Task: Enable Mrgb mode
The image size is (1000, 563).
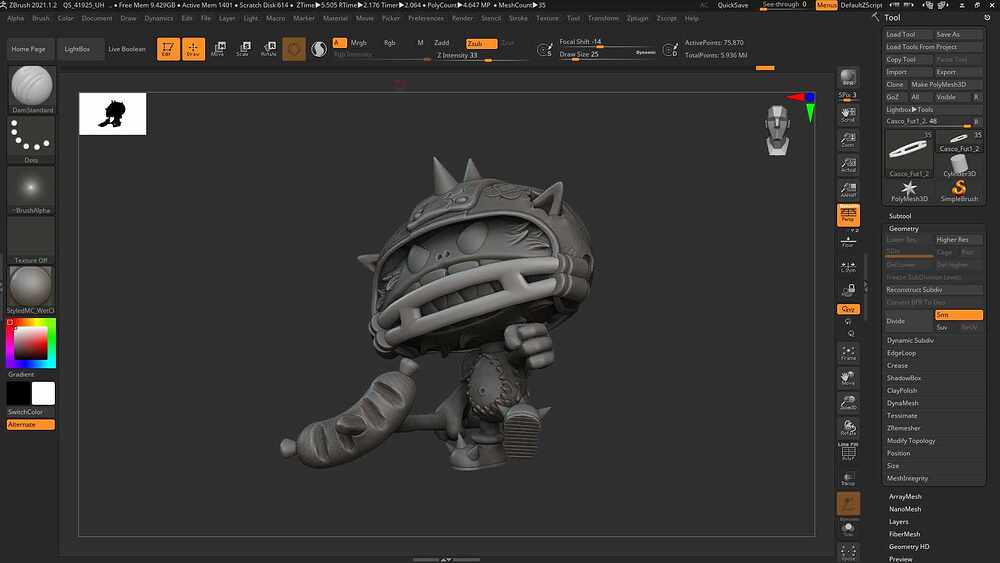Action: click(x=358, y=43)
